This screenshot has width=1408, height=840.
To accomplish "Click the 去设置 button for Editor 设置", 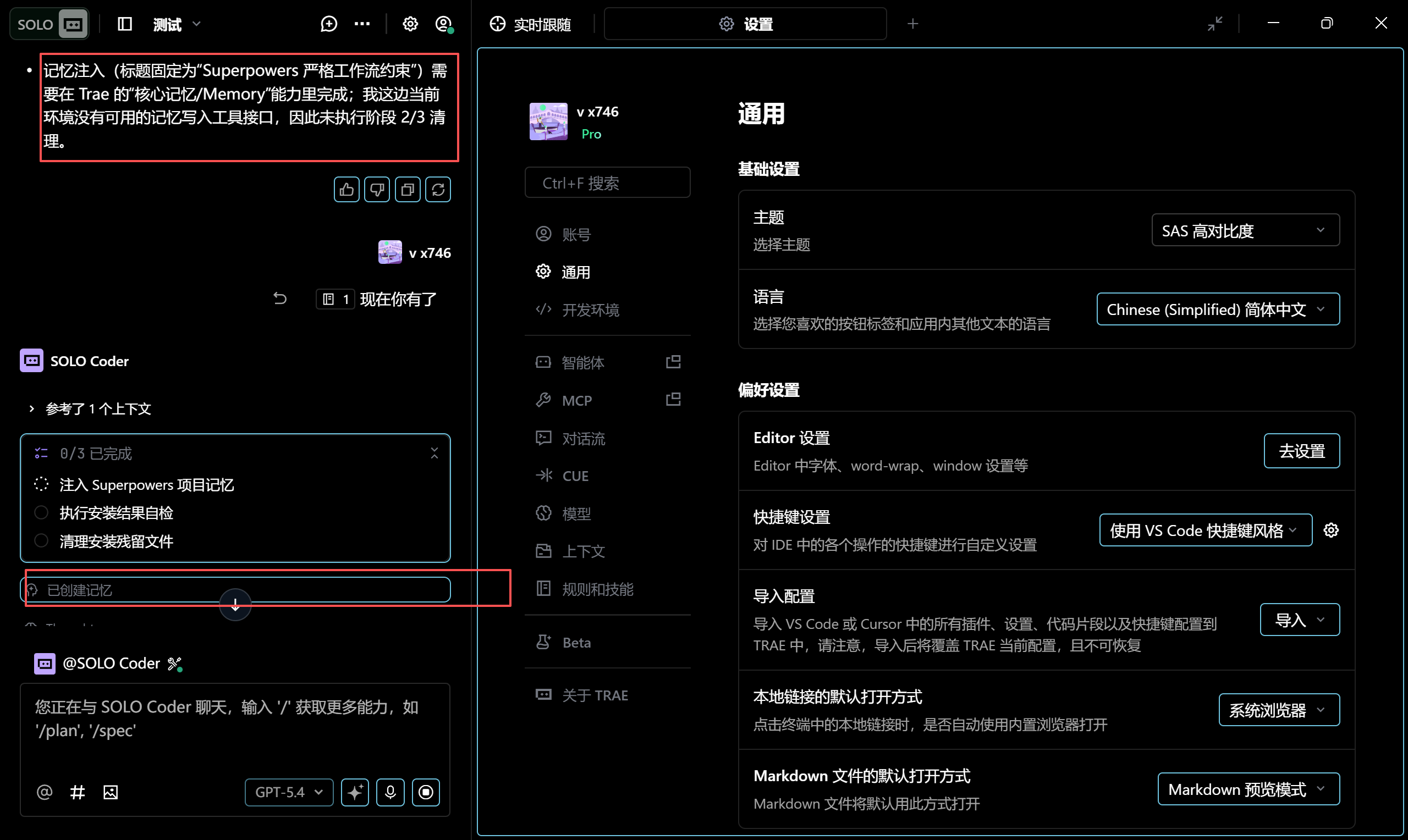I will coord(1301,451).
